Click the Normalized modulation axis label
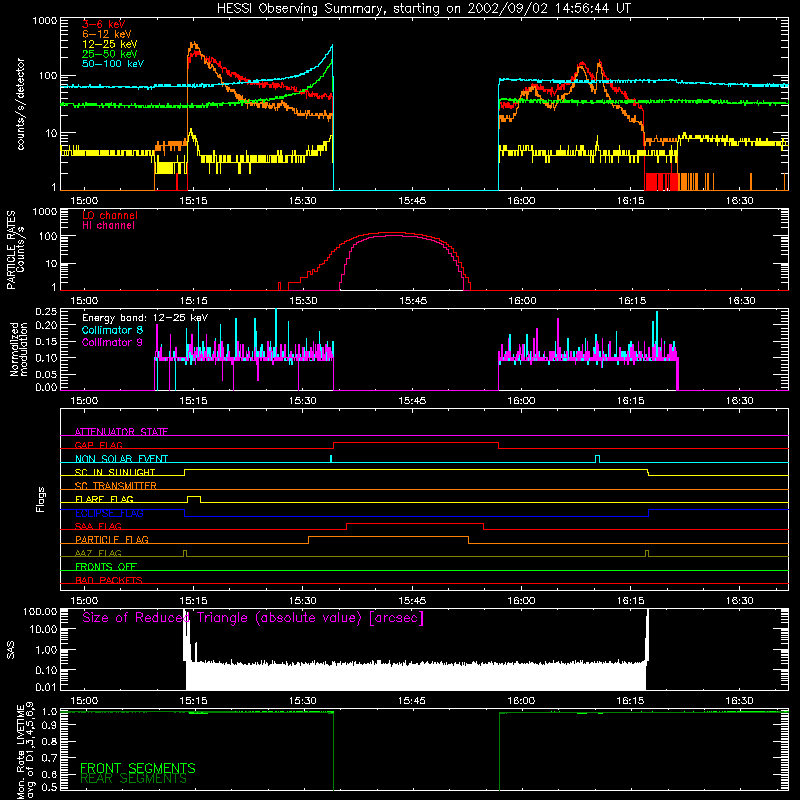The height and width of the screenshot is (800, 800). click(x=19, y=349)
